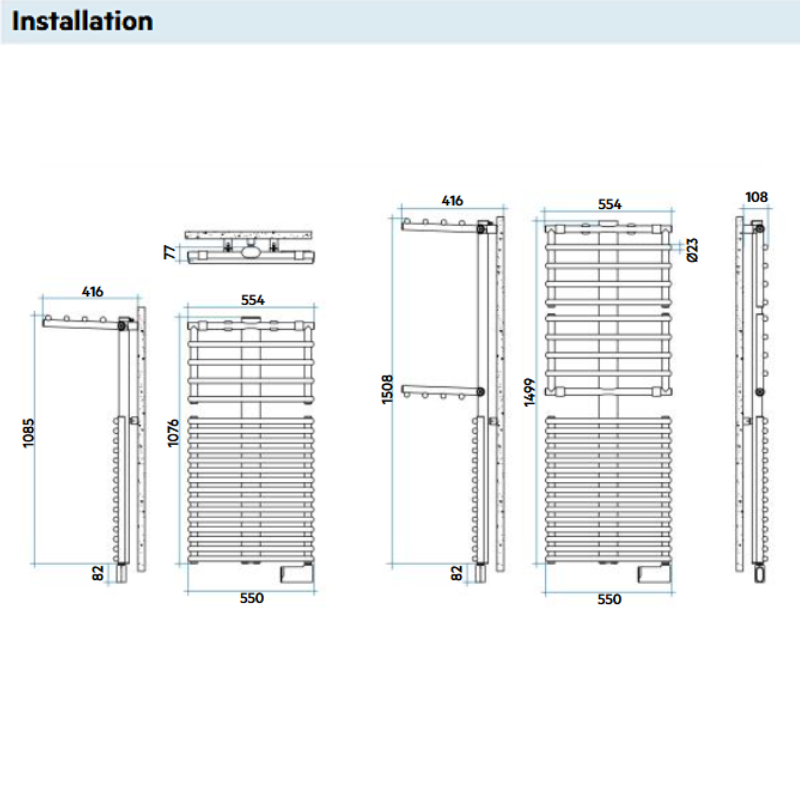Click the 108 depth dimension label
This screenshot has height=800, width=800.
[757, 197]
